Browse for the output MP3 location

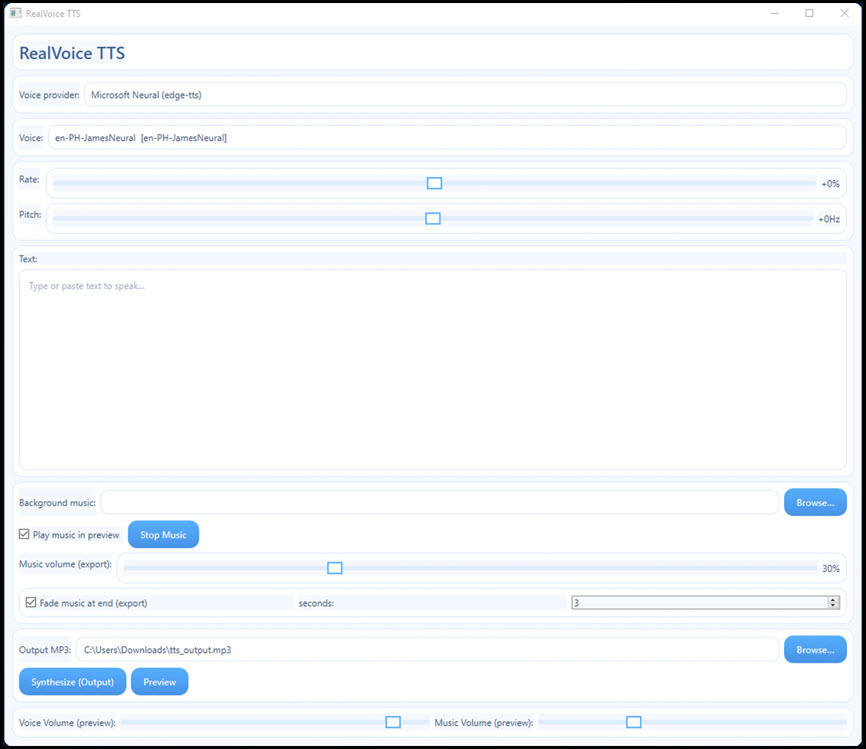815,650
